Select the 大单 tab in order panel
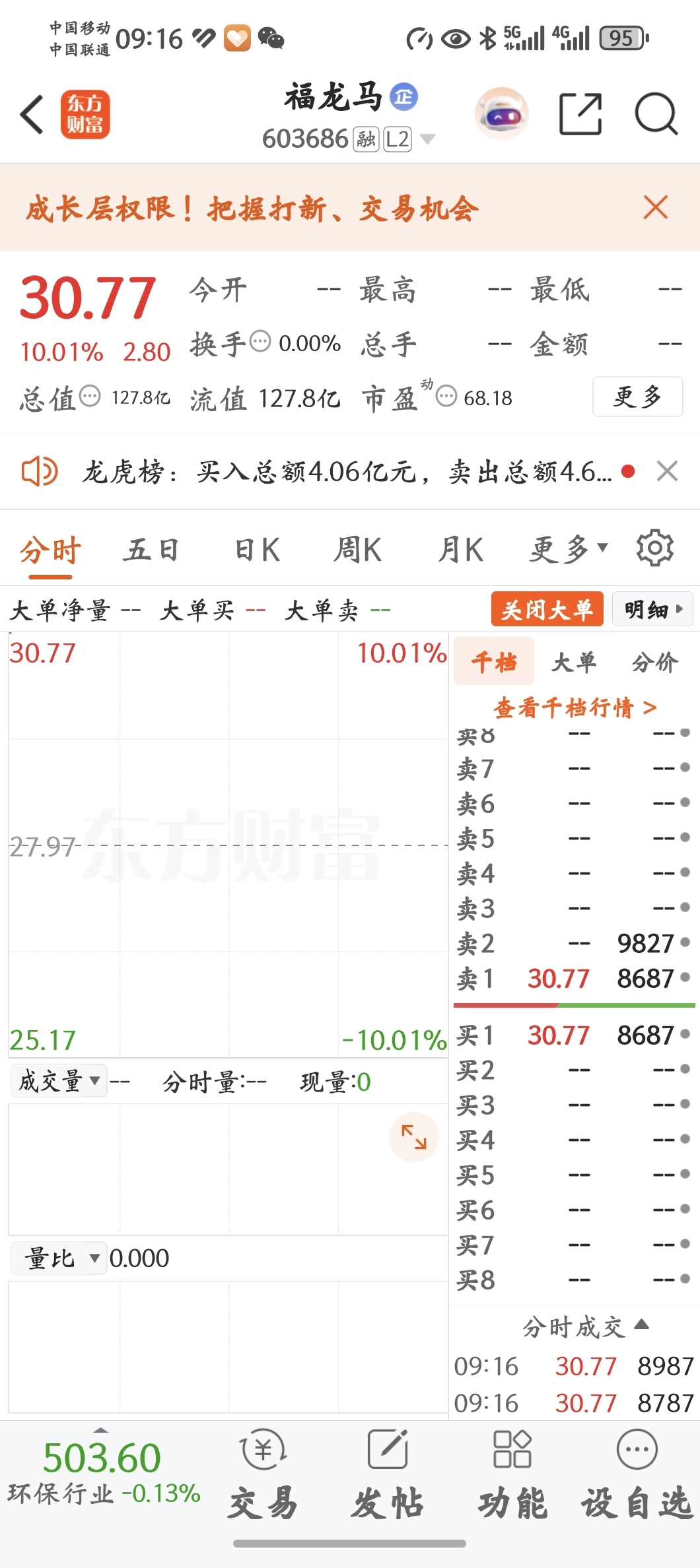This screenshot has width=700, height=1568. pyautogui.click(x=574, y=661)
